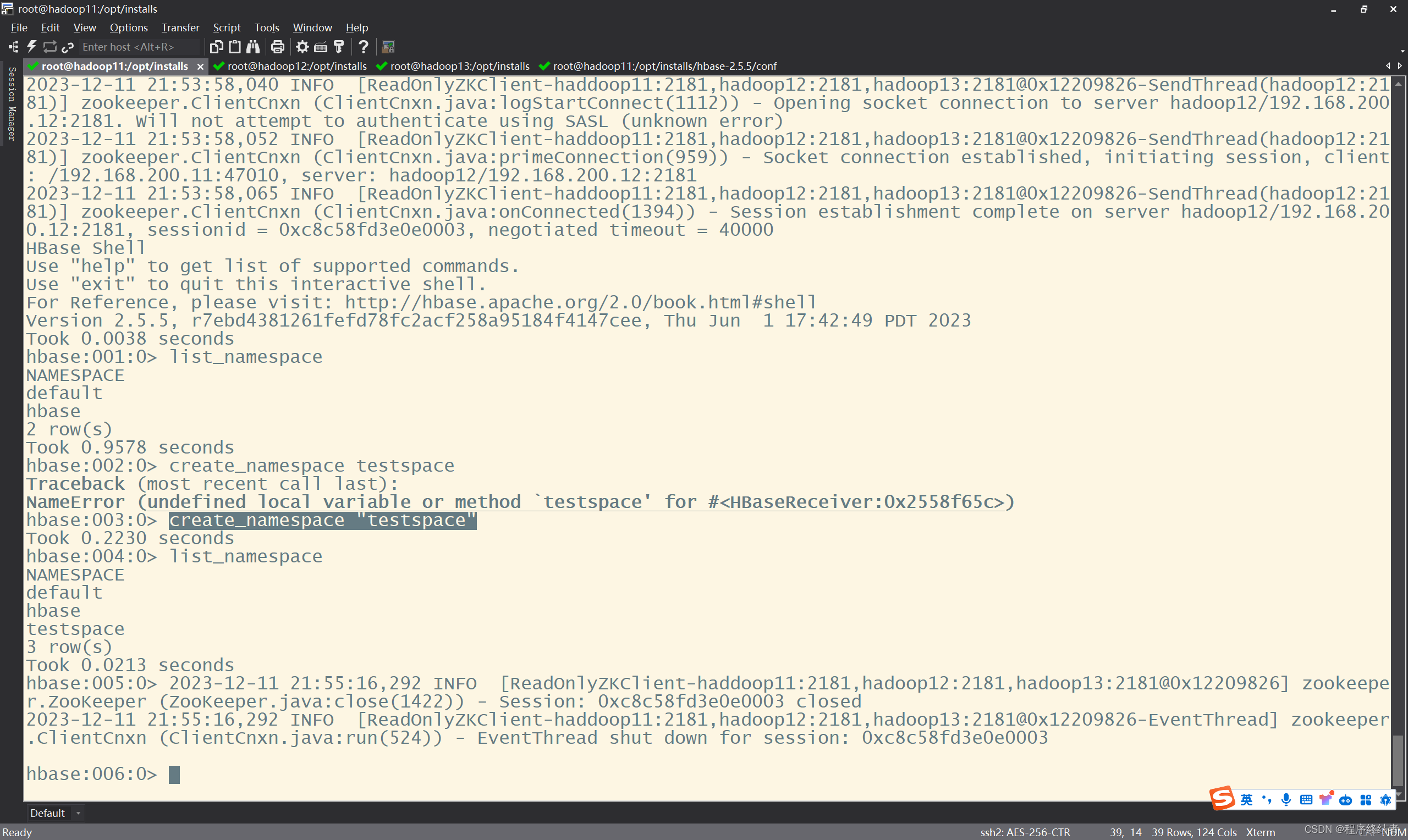Open the Script menu
This screenshot has height=840, width=1408.
(x=227, y=27)
